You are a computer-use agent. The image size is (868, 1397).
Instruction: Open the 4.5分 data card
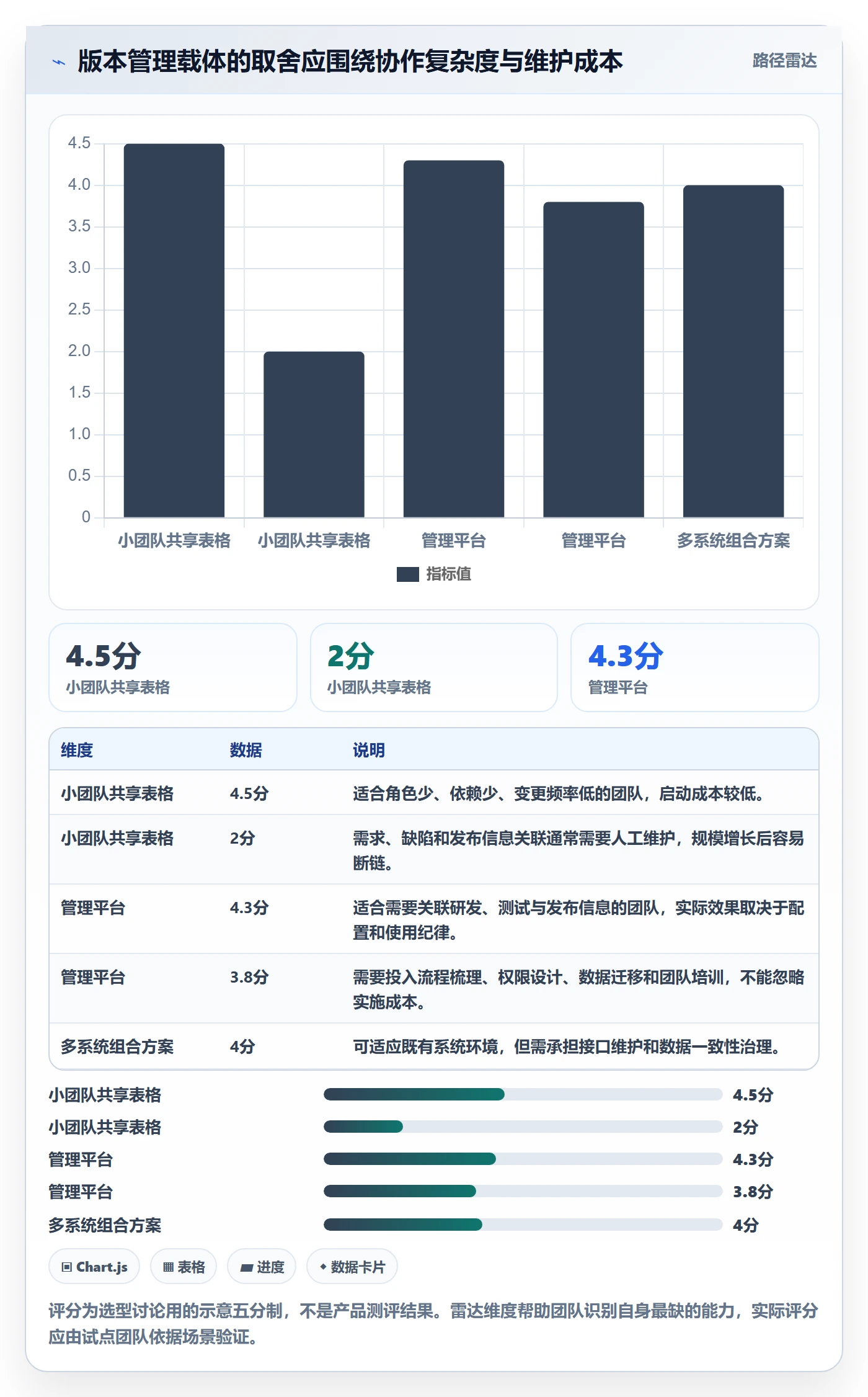click(x=173, y=667)
